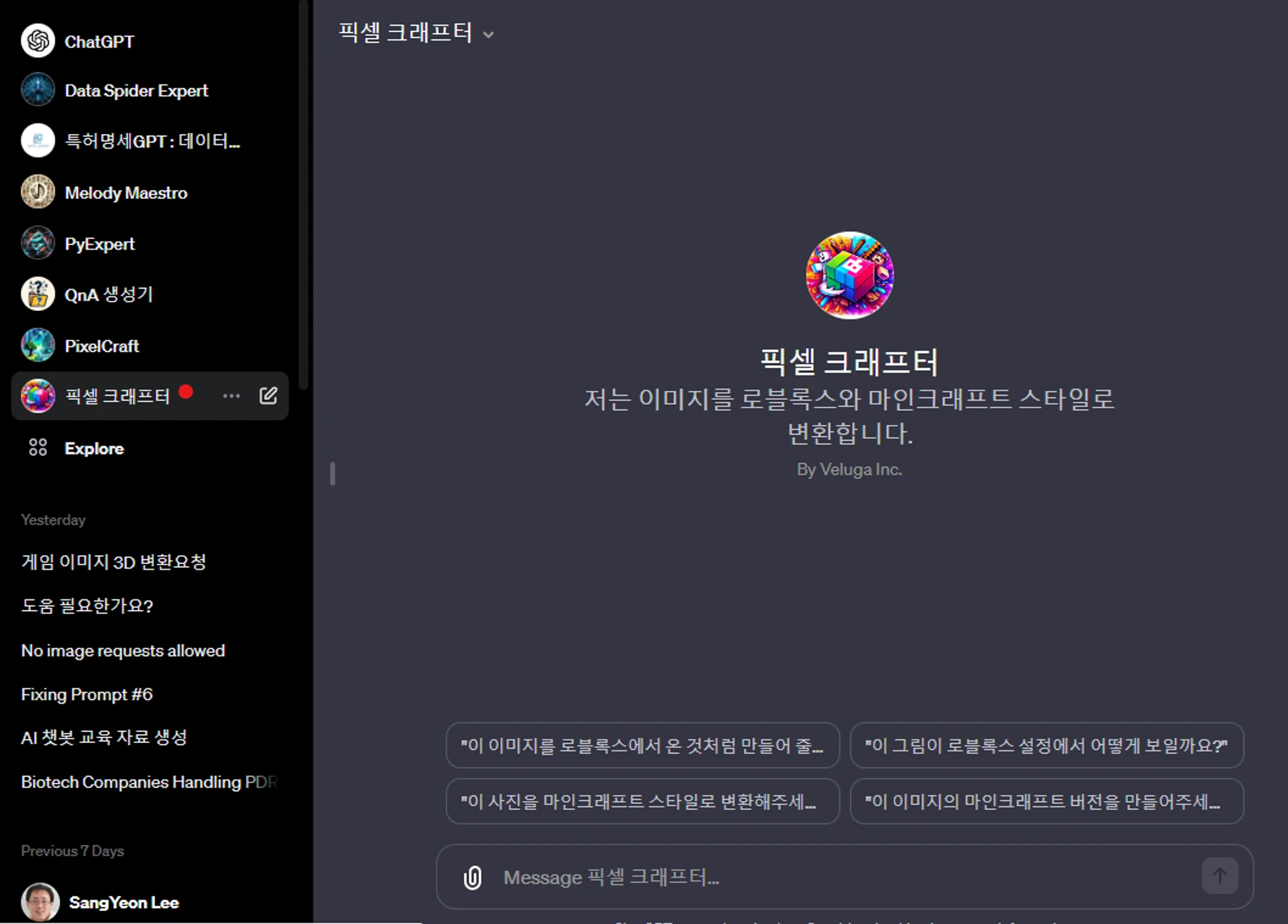Click the PixelCraft avatar icon
Viewport: 1288px width, 924px height.
[x=38, y=345]
